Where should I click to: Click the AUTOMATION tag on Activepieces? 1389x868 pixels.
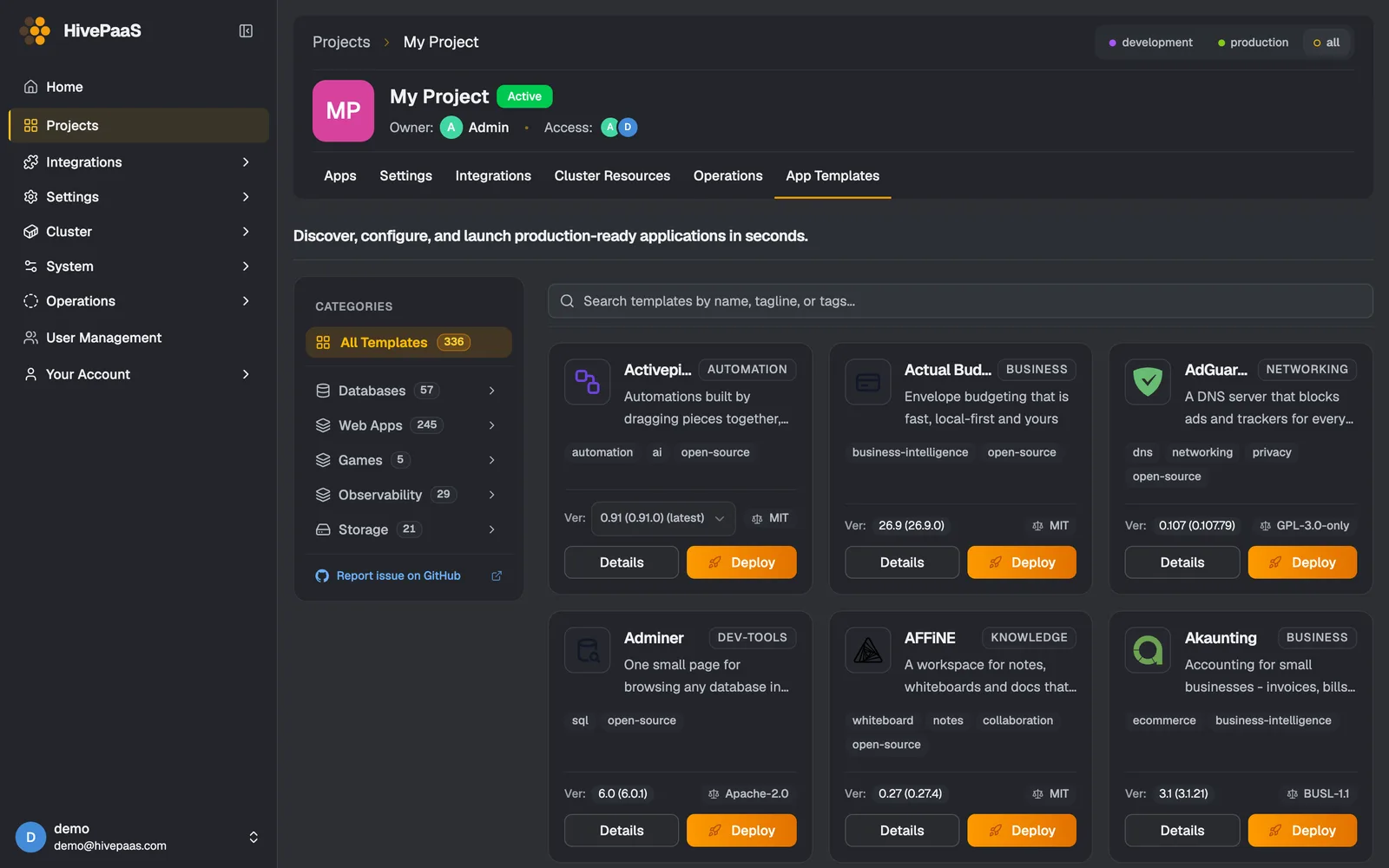click(747, 370)
